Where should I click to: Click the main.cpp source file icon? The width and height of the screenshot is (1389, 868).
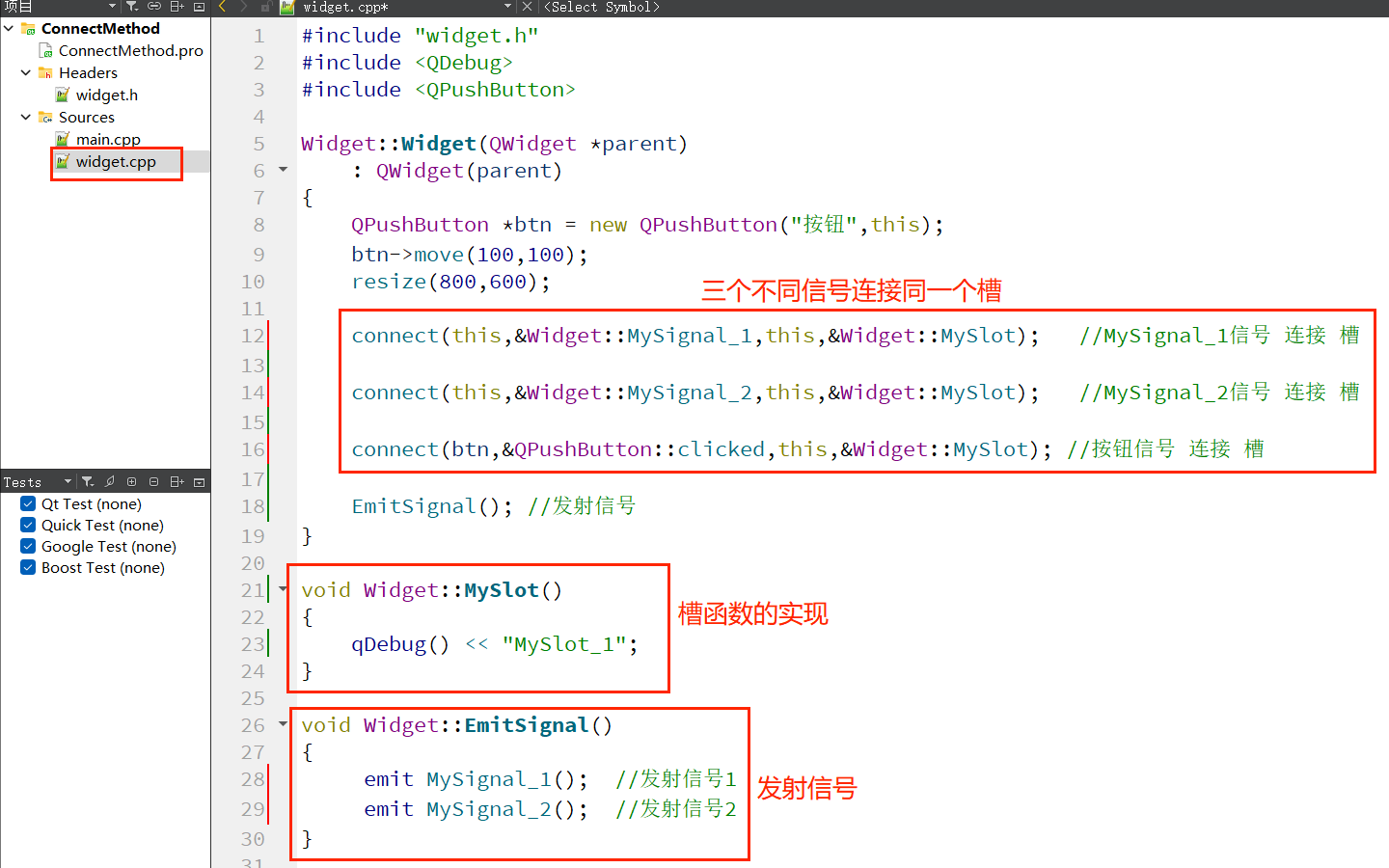click(x=63, y=139)
